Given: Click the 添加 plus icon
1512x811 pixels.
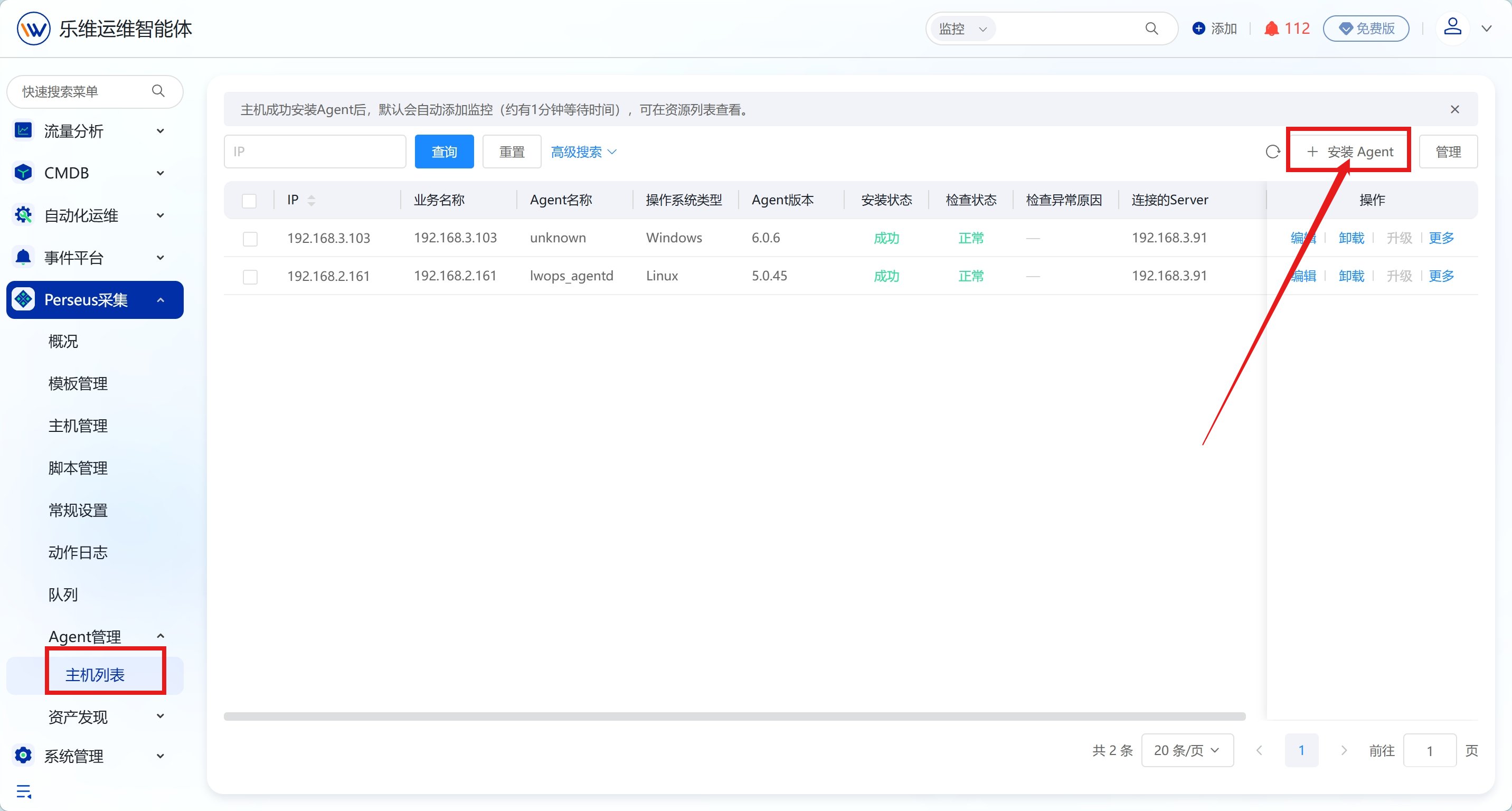Looking at the screenshot, I should coord(1199,28).
